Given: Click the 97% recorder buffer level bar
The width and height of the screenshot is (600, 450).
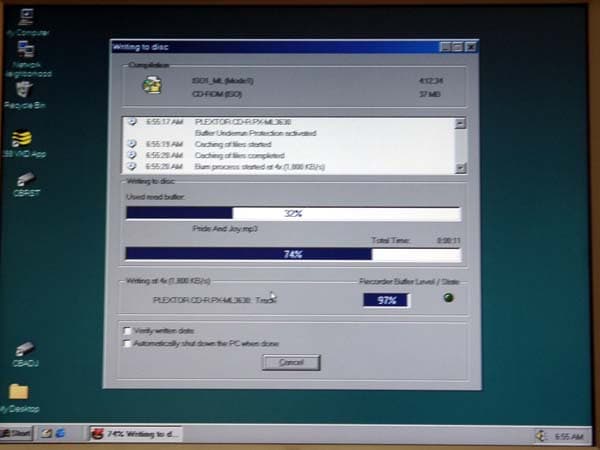Looking at the screenshot, I should (386, 300).
